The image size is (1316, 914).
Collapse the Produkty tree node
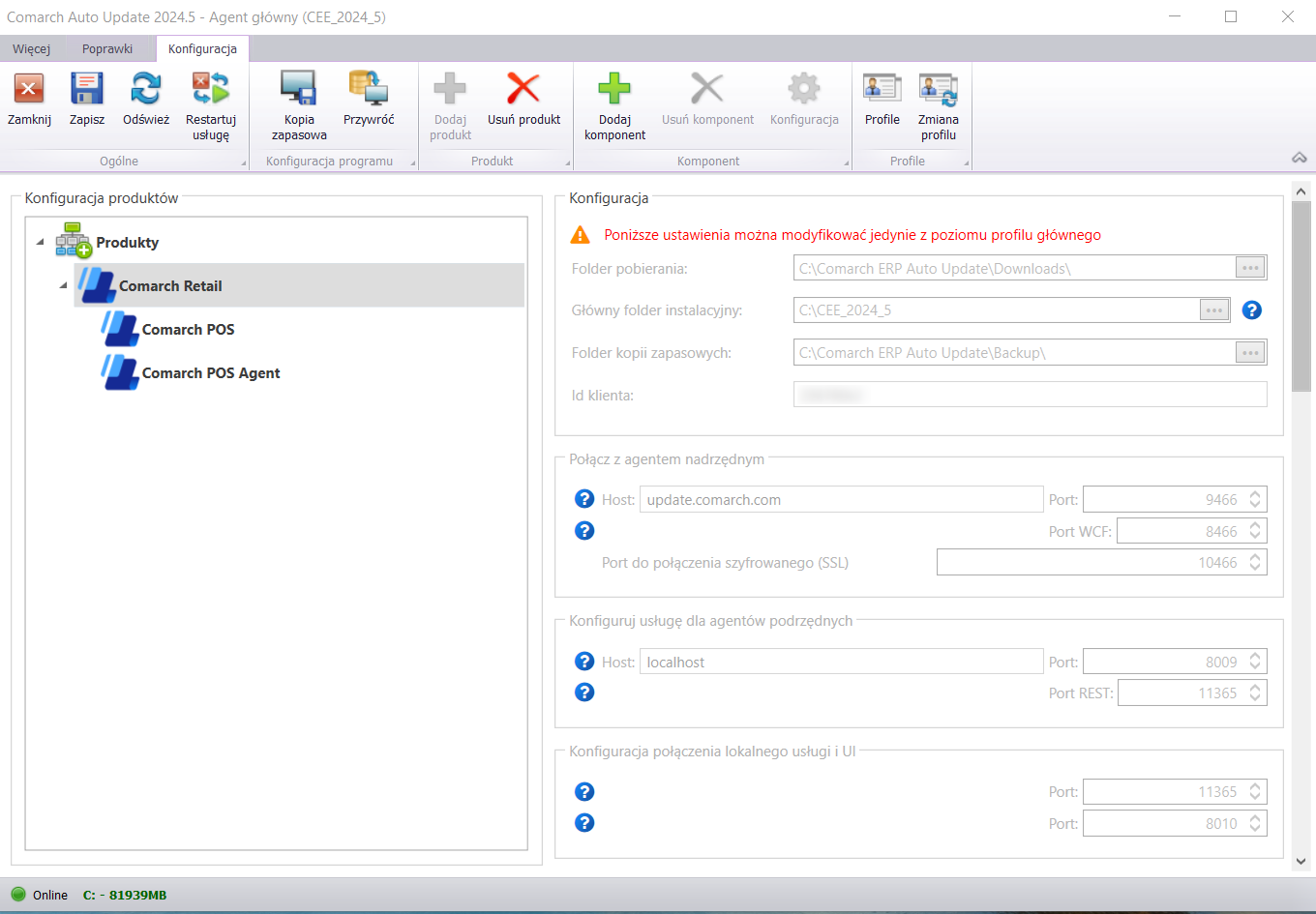pos(40,242)
